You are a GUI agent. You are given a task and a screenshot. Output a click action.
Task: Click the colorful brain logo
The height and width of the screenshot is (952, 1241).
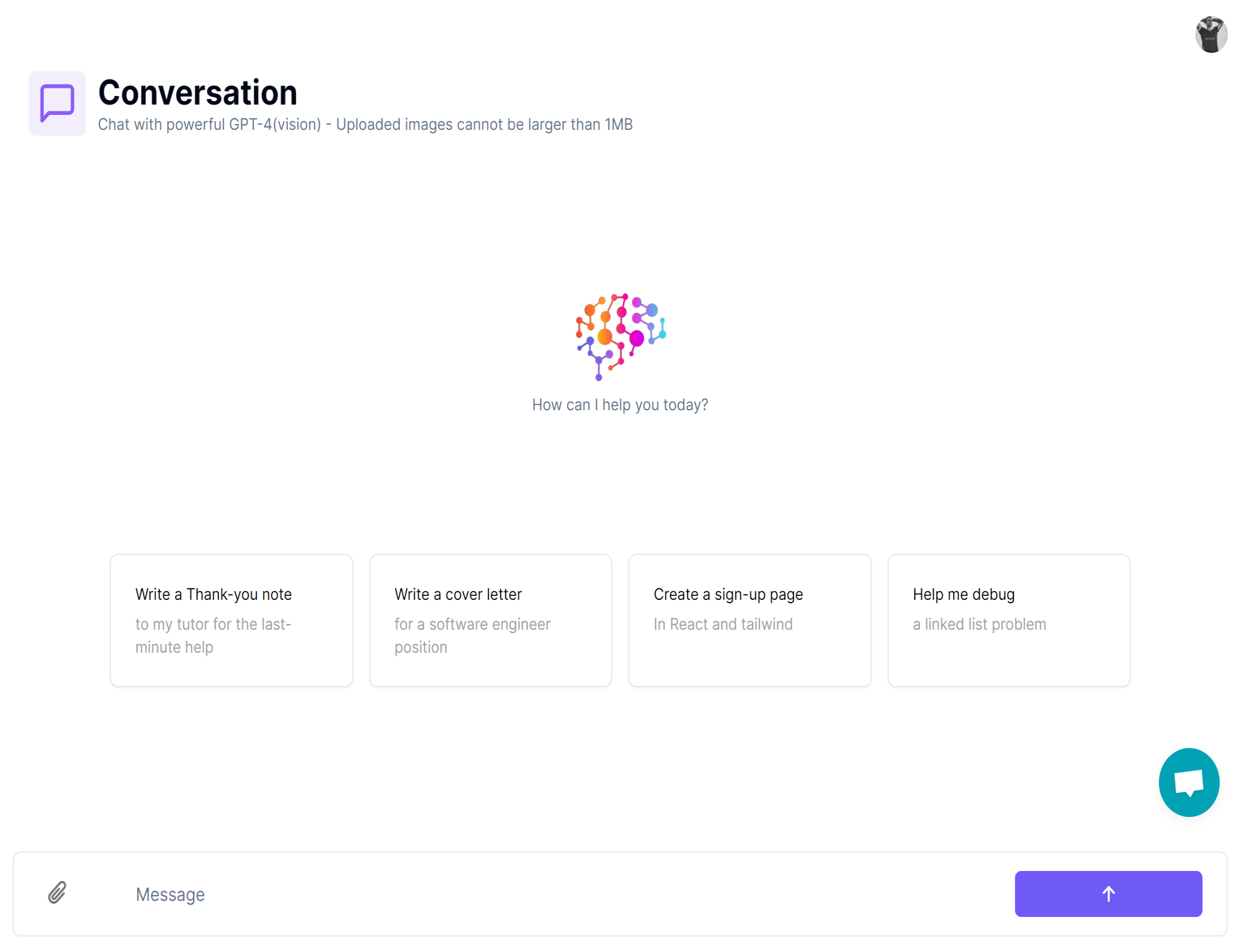(x=620, y=336)
